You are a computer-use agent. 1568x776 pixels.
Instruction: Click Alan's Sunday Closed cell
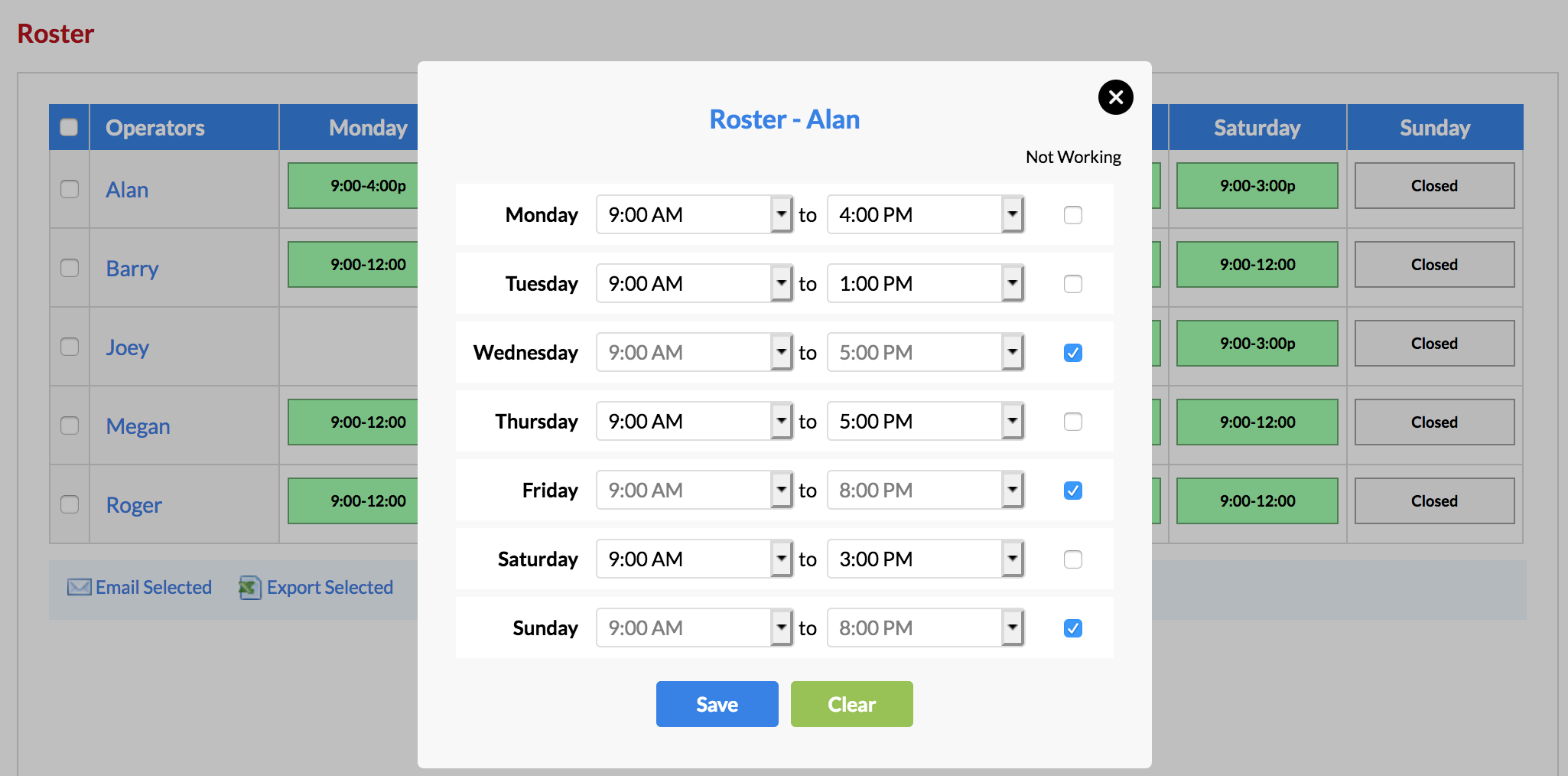point(1434,185)
